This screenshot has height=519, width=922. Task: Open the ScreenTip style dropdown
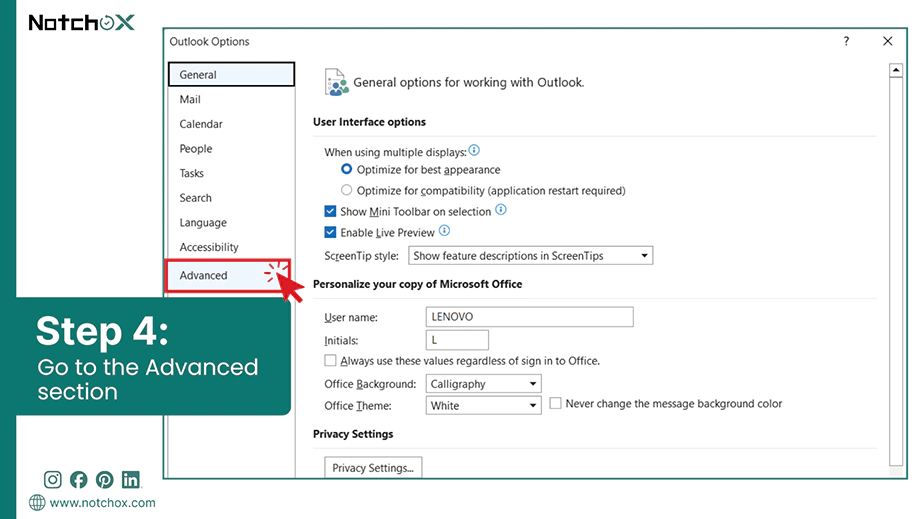point(530,256)
